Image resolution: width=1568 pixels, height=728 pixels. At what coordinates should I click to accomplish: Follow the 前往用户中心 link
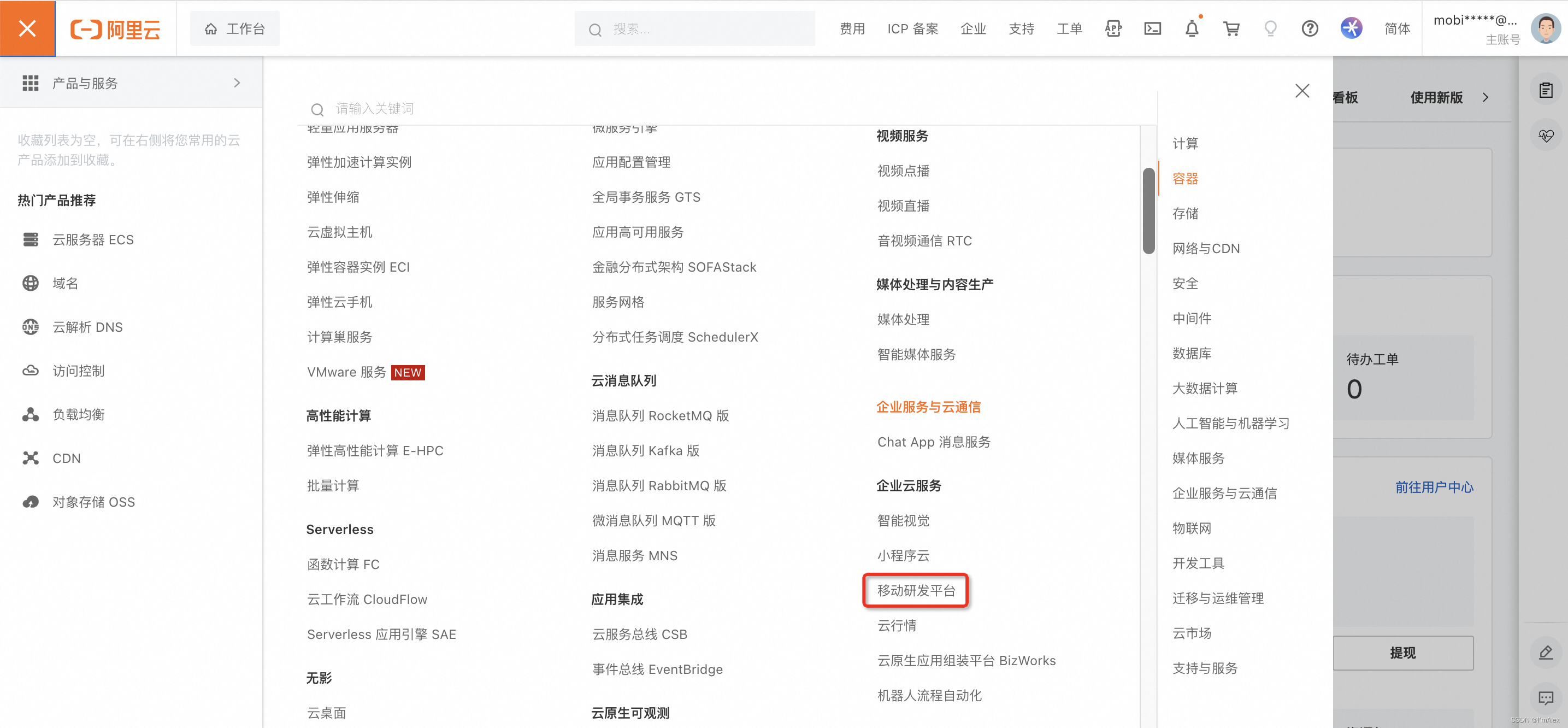point(1434,487)
